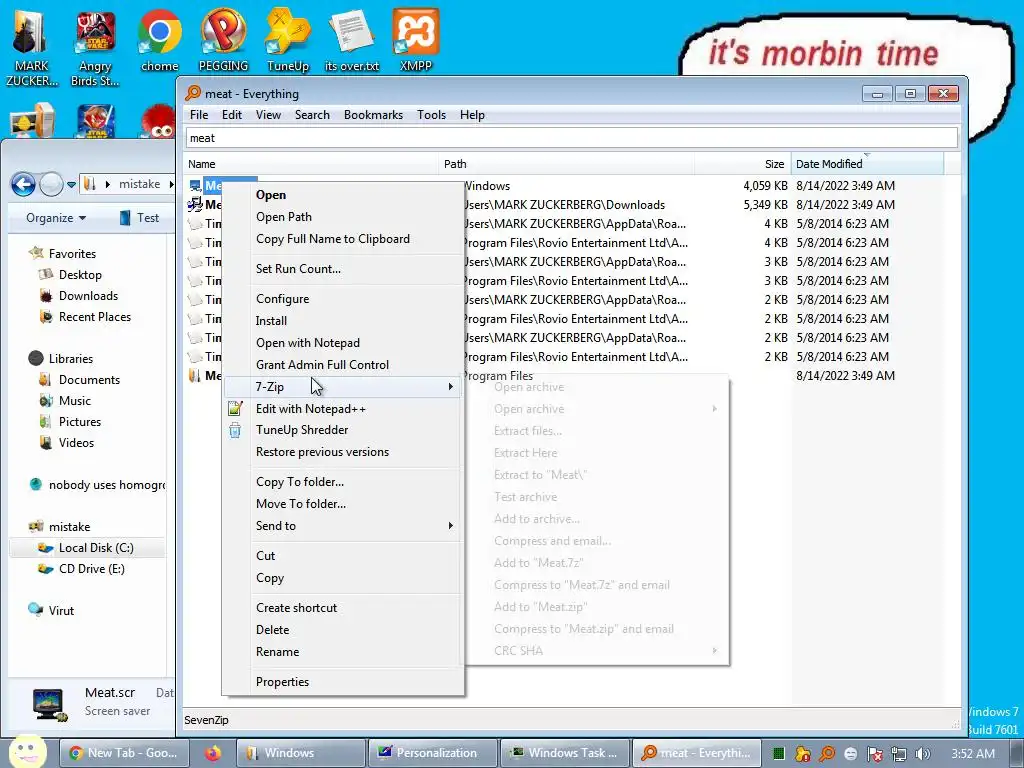Click the Notepad++ icon beside Edit with Notepad++

point(235,409)
